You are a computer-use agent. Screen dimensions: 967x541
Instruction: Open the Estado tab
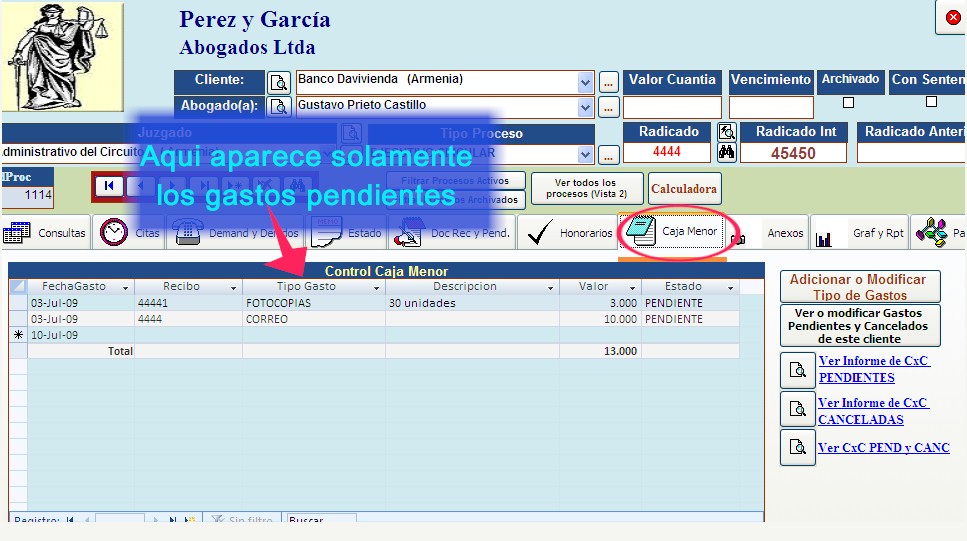coord(349,233)
